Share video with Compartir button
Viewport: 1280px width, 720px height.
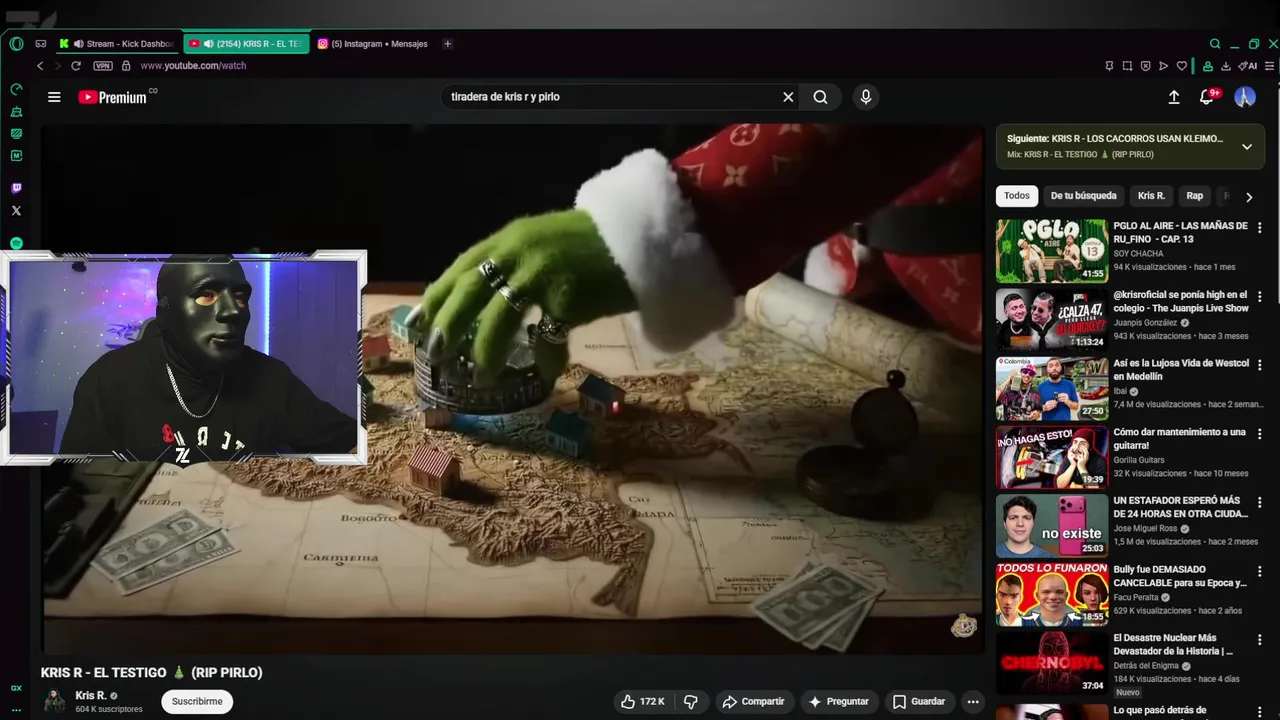pos(754,702)
